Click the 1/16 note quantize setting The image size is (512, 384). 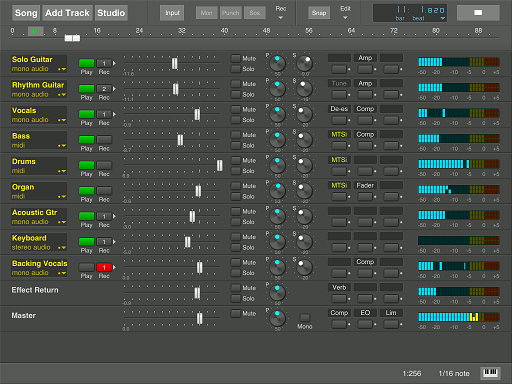(x=454, y=374)
